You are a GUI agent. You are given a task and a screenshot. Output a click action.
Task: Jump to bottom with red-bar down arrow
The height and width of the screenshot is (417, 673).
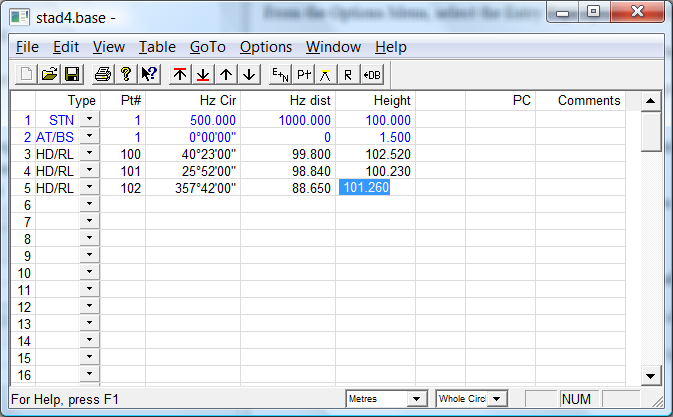coord(203,74)
